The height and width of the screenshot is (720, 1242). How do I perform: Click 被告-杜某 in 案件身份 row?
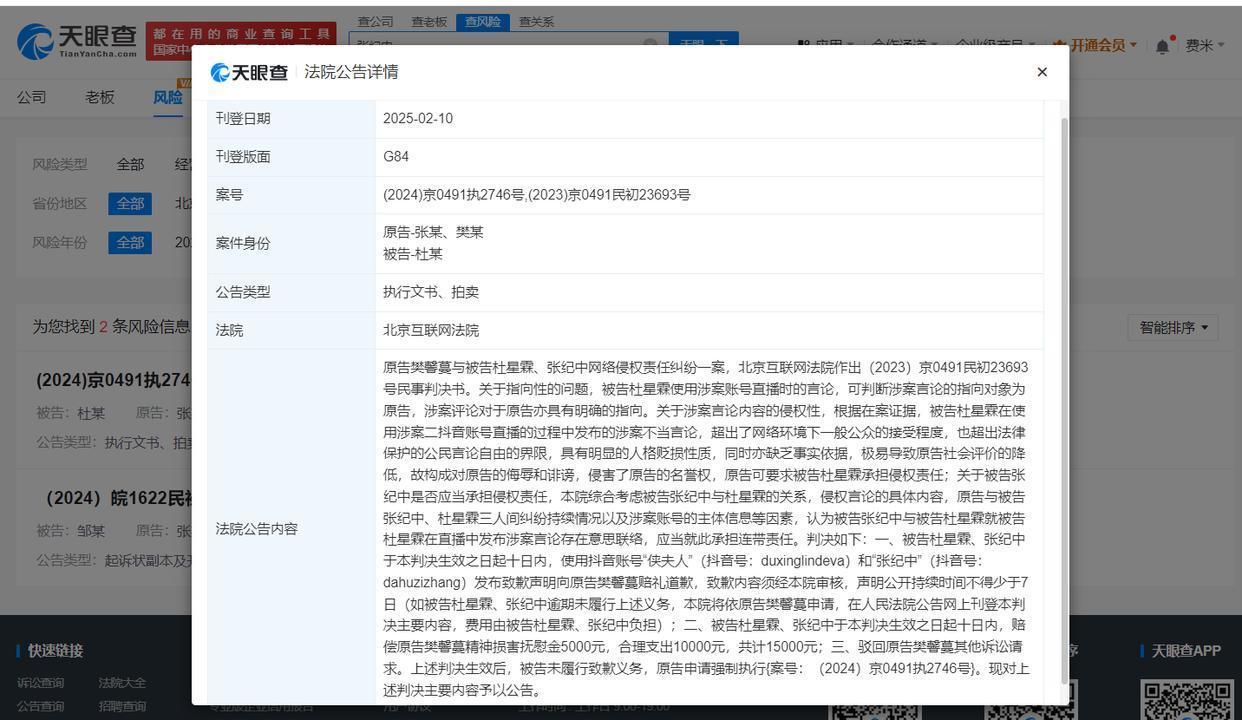point(413,254)
